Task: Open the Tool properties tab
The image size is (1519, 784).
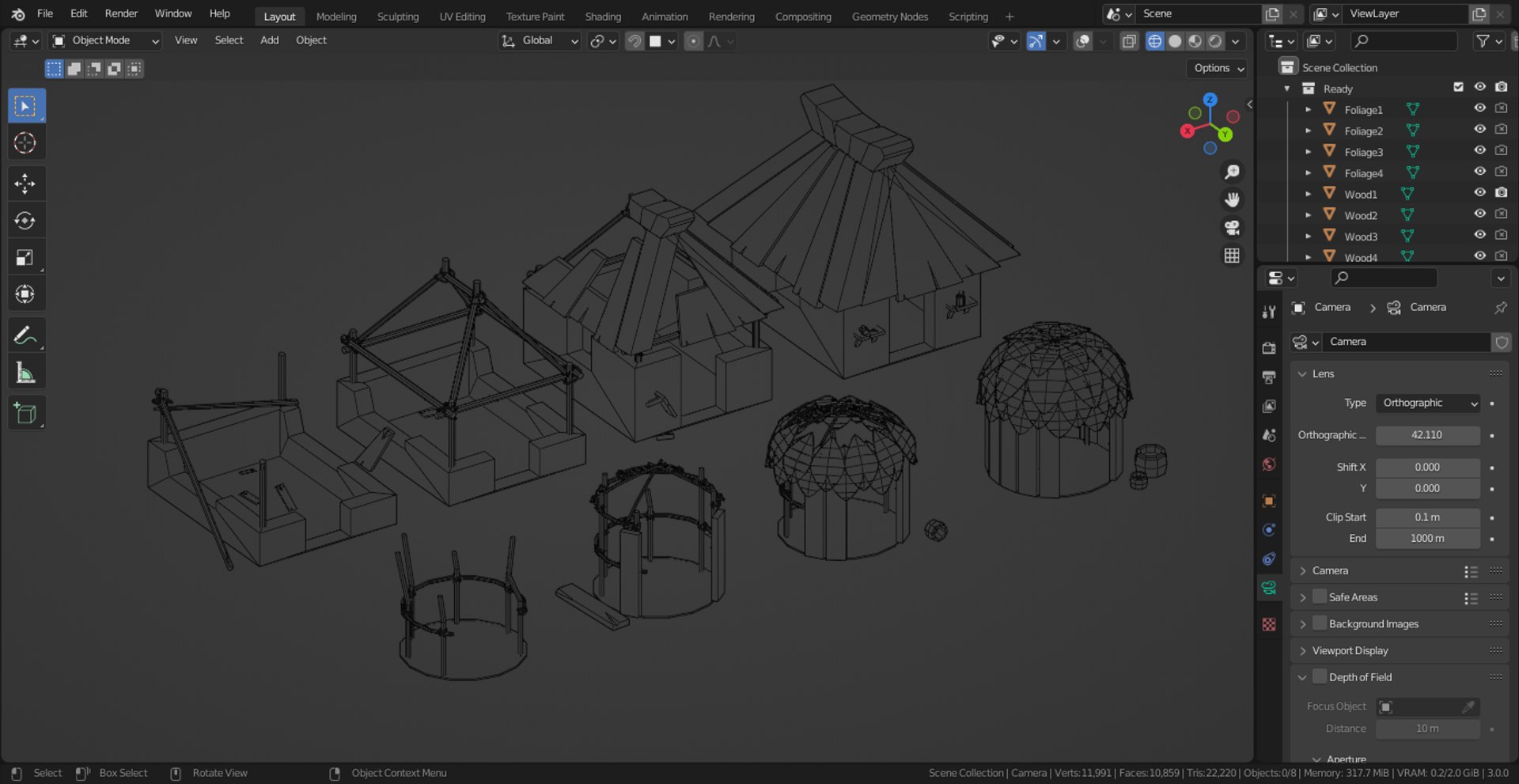Action: 1269,312
